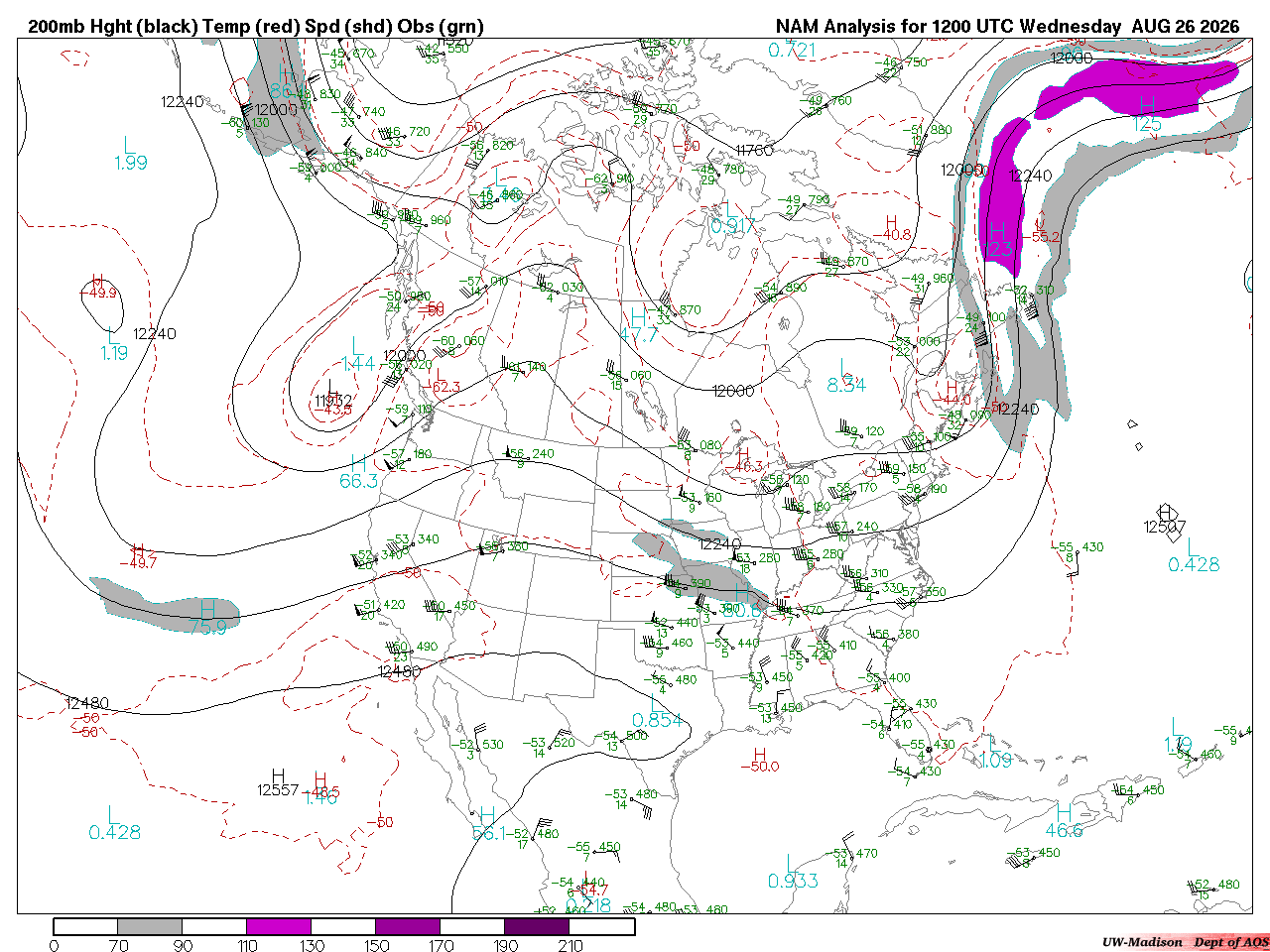Click the L 8.34 marker near Quebec
The height and width of the screenshot is (952, 1270).
[846, 376]
